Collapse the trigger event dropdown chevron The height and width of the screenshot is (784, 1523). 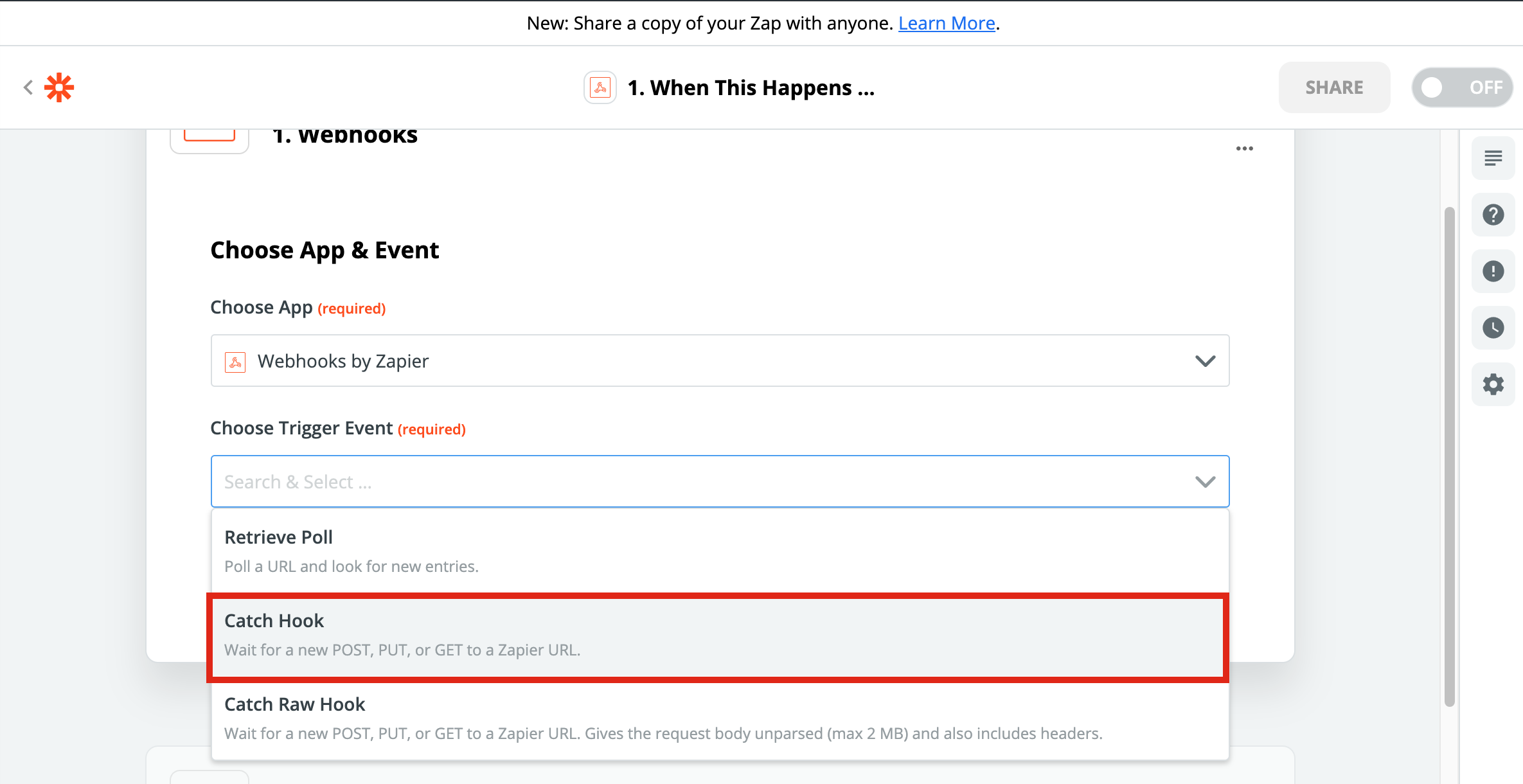coord(1205,482)
